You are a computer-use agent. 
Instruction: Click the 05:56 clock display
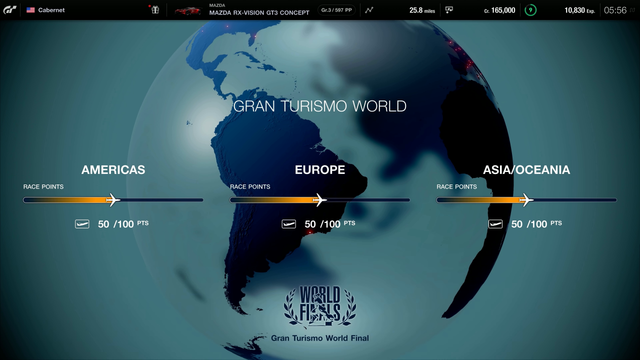(615, 10)
